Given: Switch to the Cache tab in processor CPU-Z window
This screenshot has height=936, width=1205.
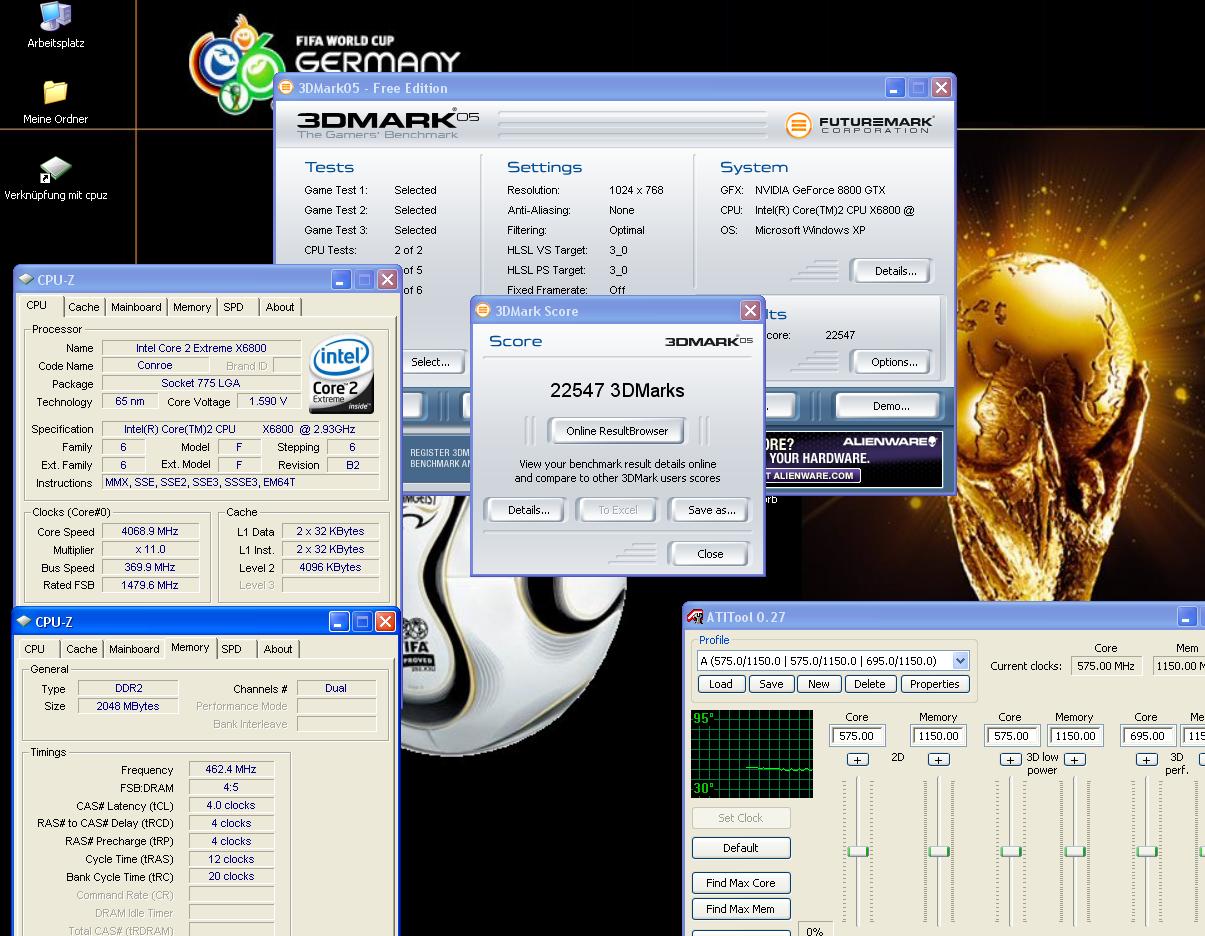Looking at the screenshot, I should (x=84, y=307).
